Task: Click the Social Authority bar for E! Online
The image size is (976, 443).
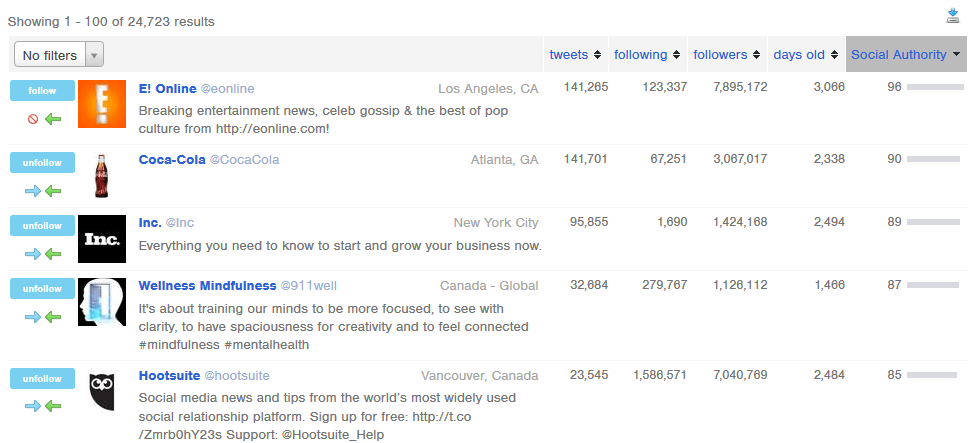Action: coord(935,87)
